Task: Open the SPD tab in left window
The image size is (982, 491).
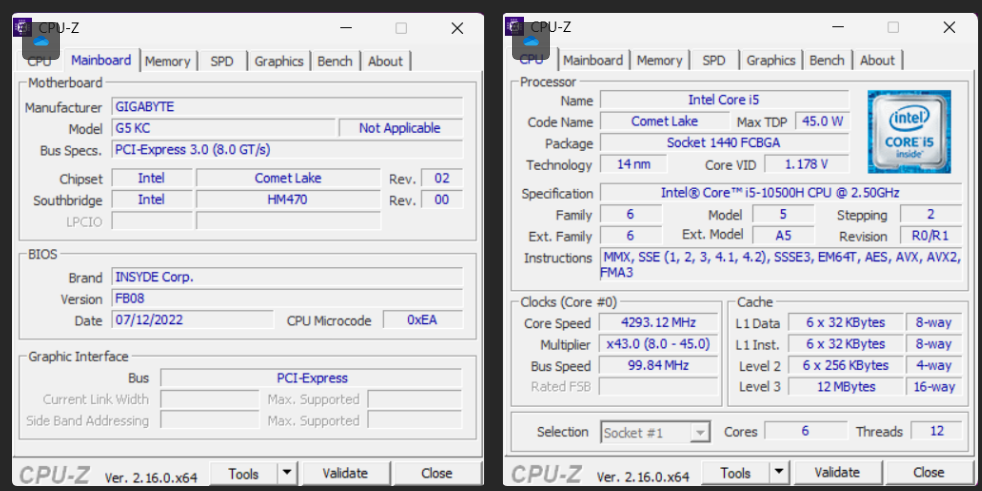Action: click(x=222, y=61)
